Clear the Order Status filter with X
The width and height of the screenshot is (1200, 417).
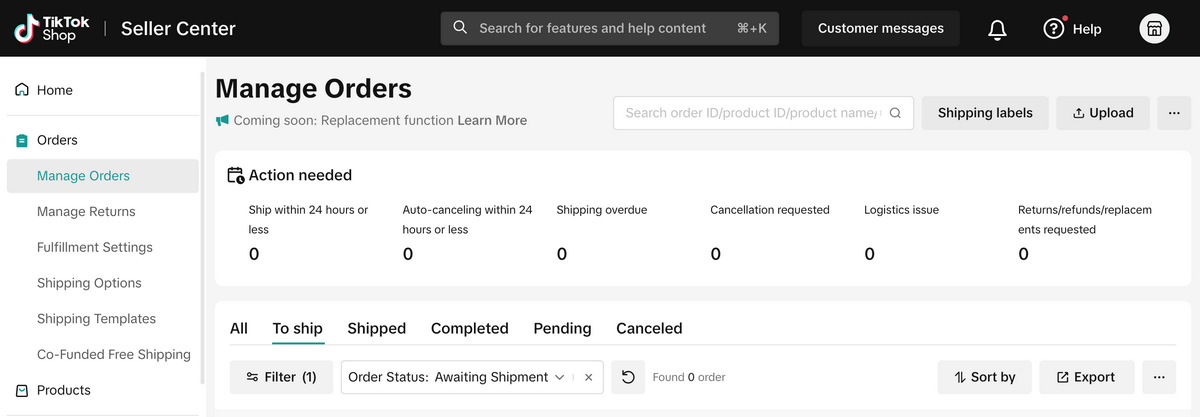[589, 377]
